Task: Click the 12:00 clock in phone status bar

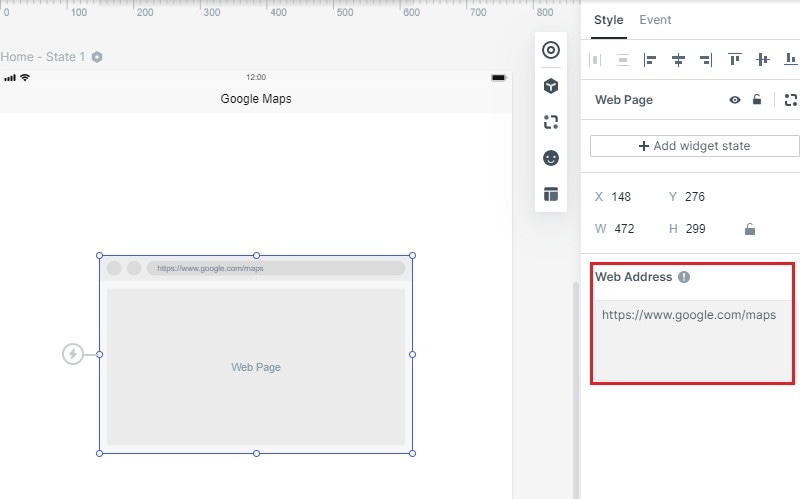Action: click(x=256, y=77)
